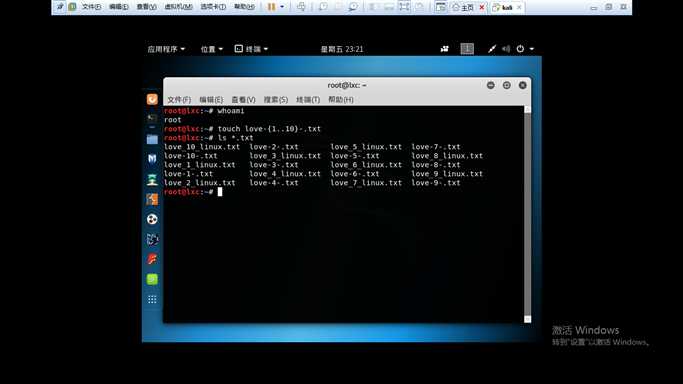
Task: Open the terminal Edit (编辑) menu
Action: coord(211,99)
